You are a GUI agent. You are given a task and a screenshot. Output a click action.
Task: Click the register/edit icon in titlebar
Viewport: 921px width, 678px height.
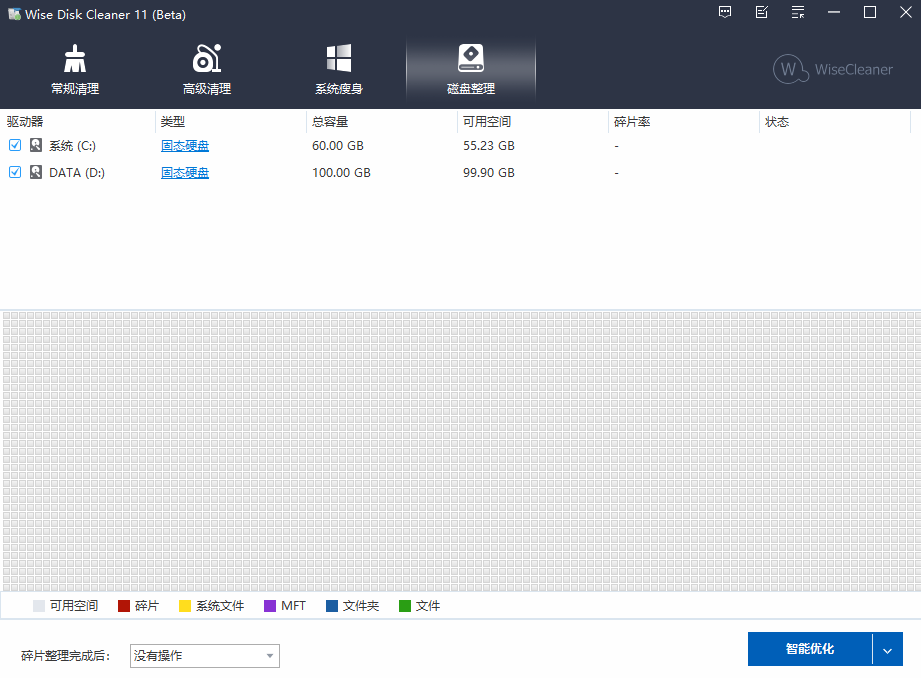pos(761,13)
